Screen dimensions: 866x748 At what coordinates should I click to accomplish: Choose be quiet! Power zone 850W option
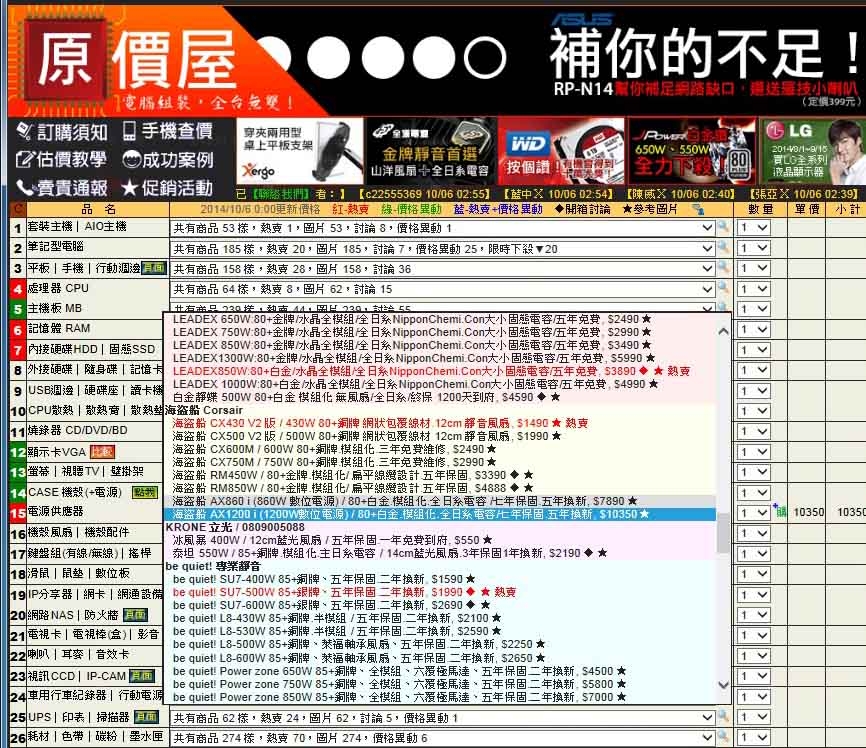click(x=440, y=697)
